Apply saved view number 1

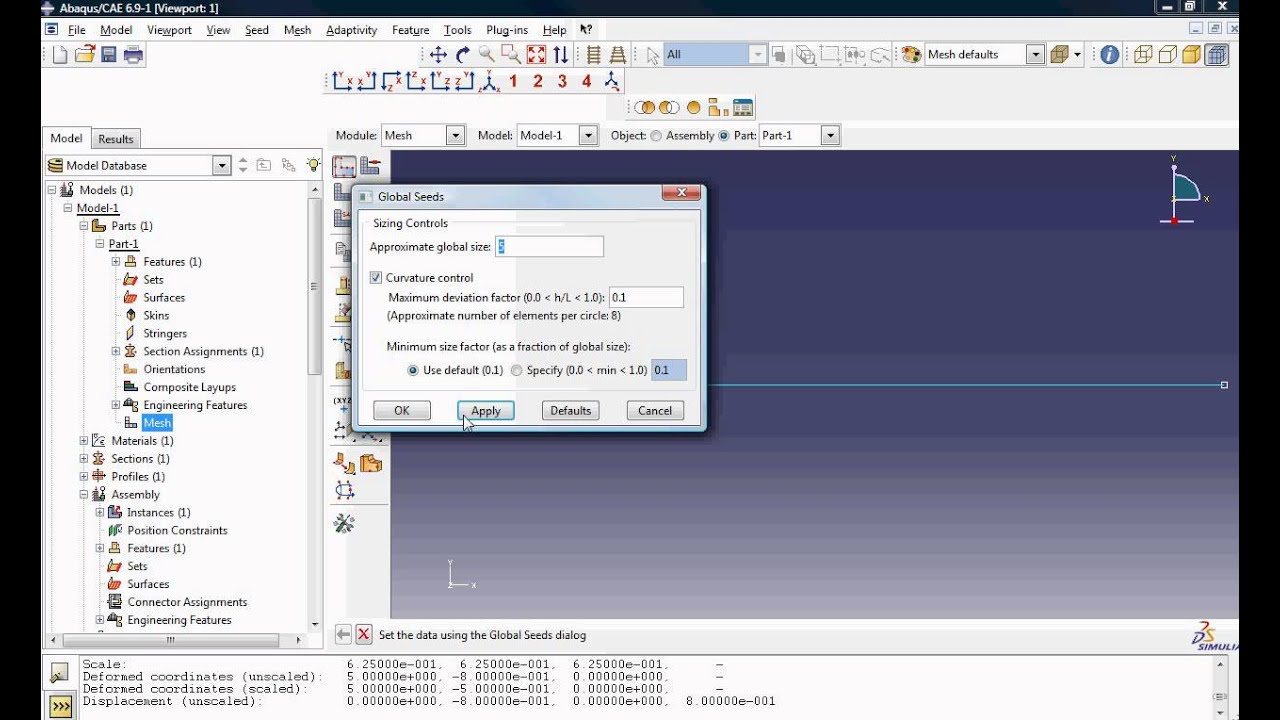(513, 82)
